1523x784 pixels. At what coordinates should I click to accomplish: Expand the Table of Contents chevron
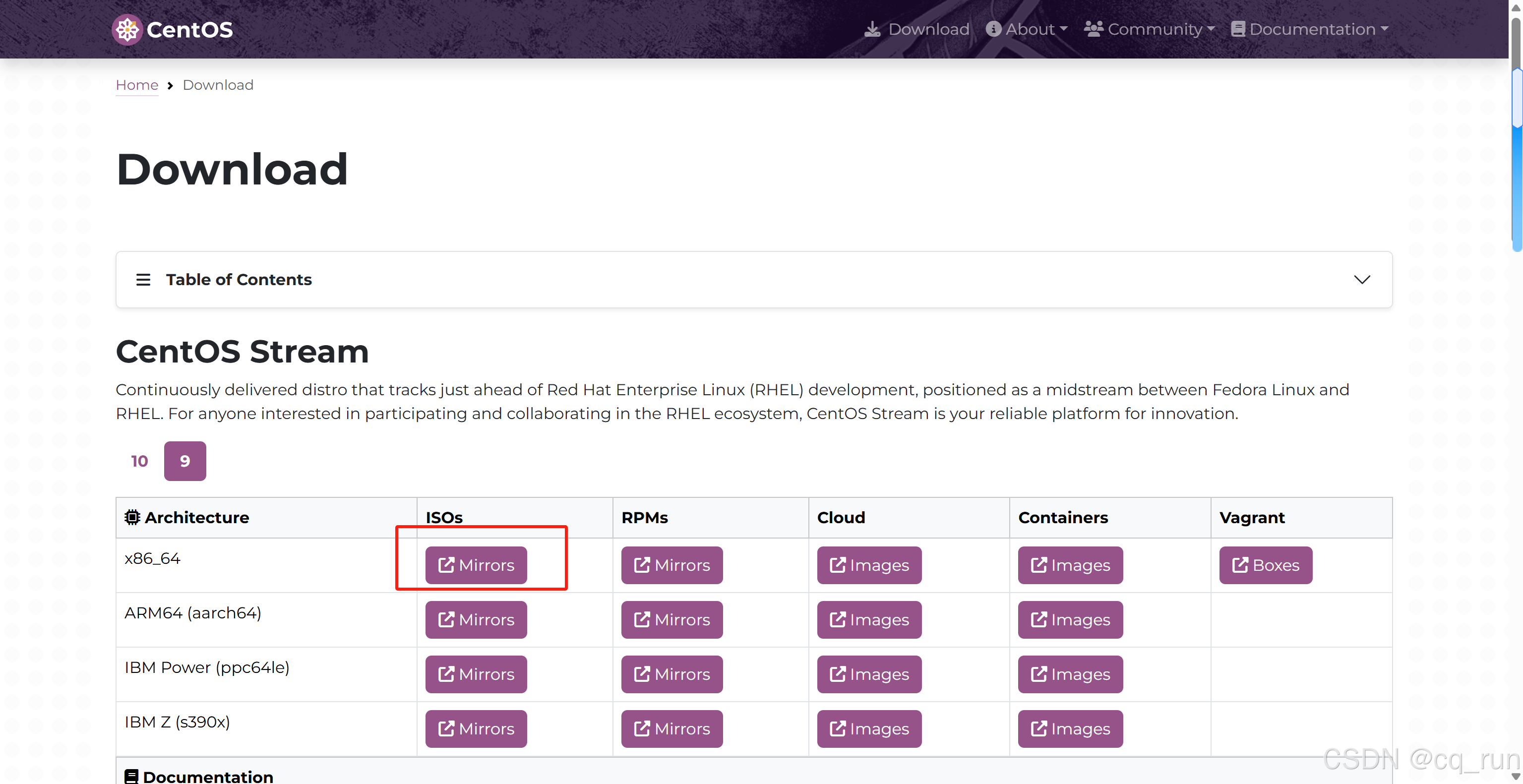point(1362,280)
